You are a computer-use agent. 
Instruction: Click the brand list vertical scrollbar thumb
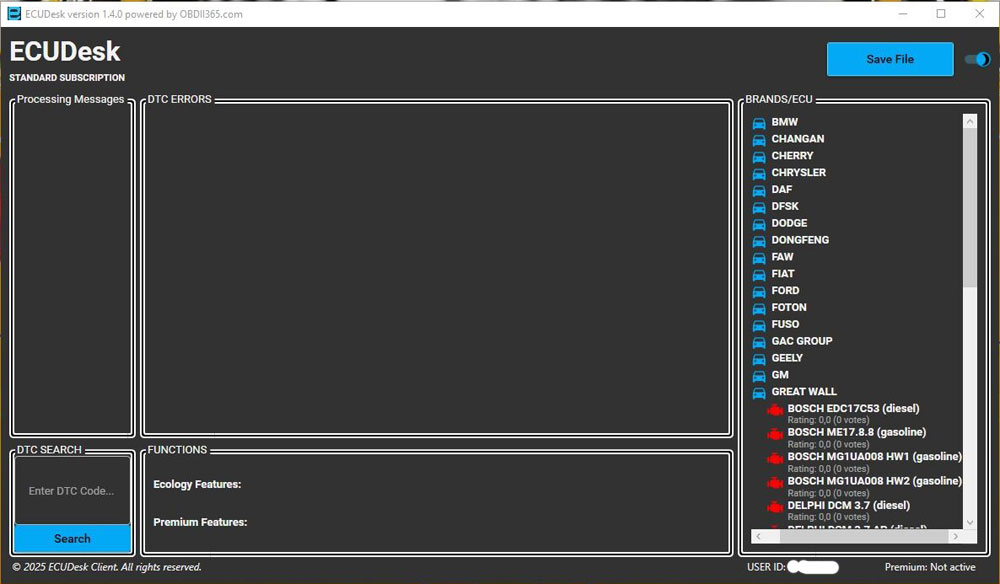(x=970, y=207)
